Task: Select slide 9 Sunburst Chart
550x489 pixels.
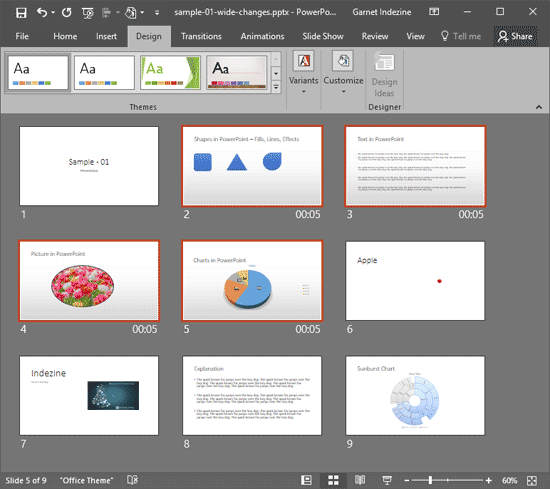Action: [415, 396]
